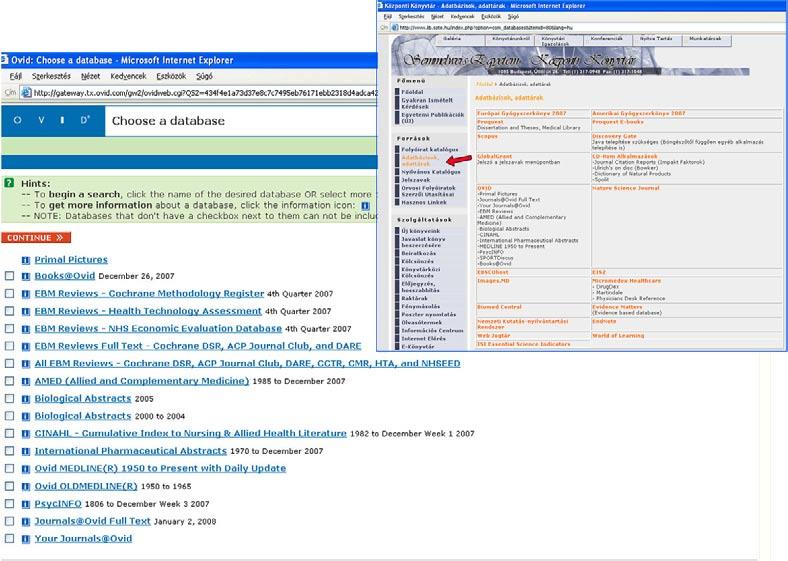Click the Központi Könyvtár window title icon
This screenshot has height=561, width=788.
(380, 6)
